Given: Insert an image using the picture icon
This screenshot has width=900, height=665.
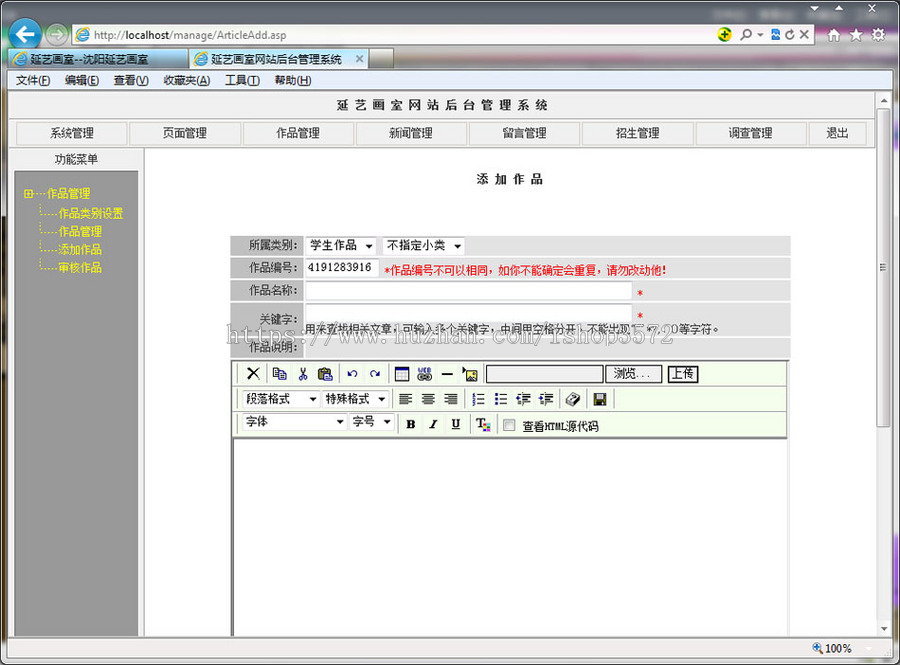Looking at the screenshot, I should (469, 373).
